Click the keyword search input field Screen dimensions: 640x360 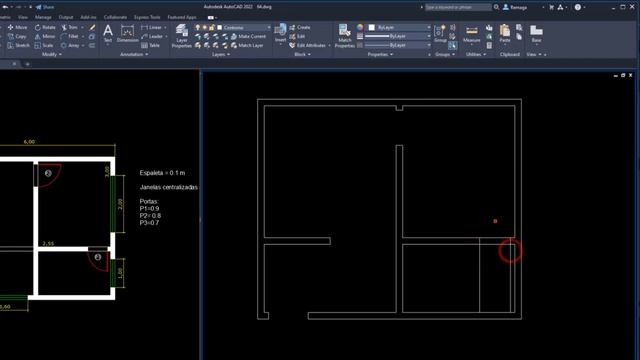pos(458,7)
